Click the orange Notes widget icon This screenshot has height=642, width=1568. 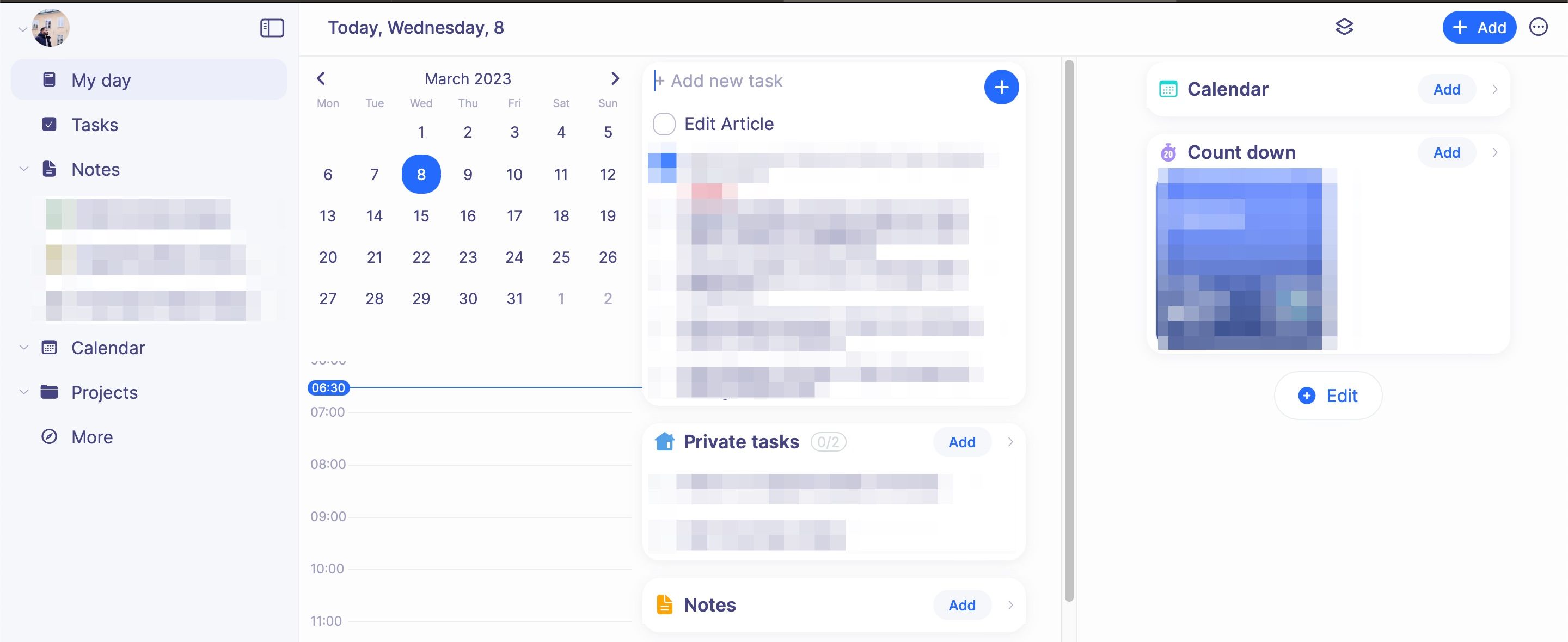[x=664, y=604]
